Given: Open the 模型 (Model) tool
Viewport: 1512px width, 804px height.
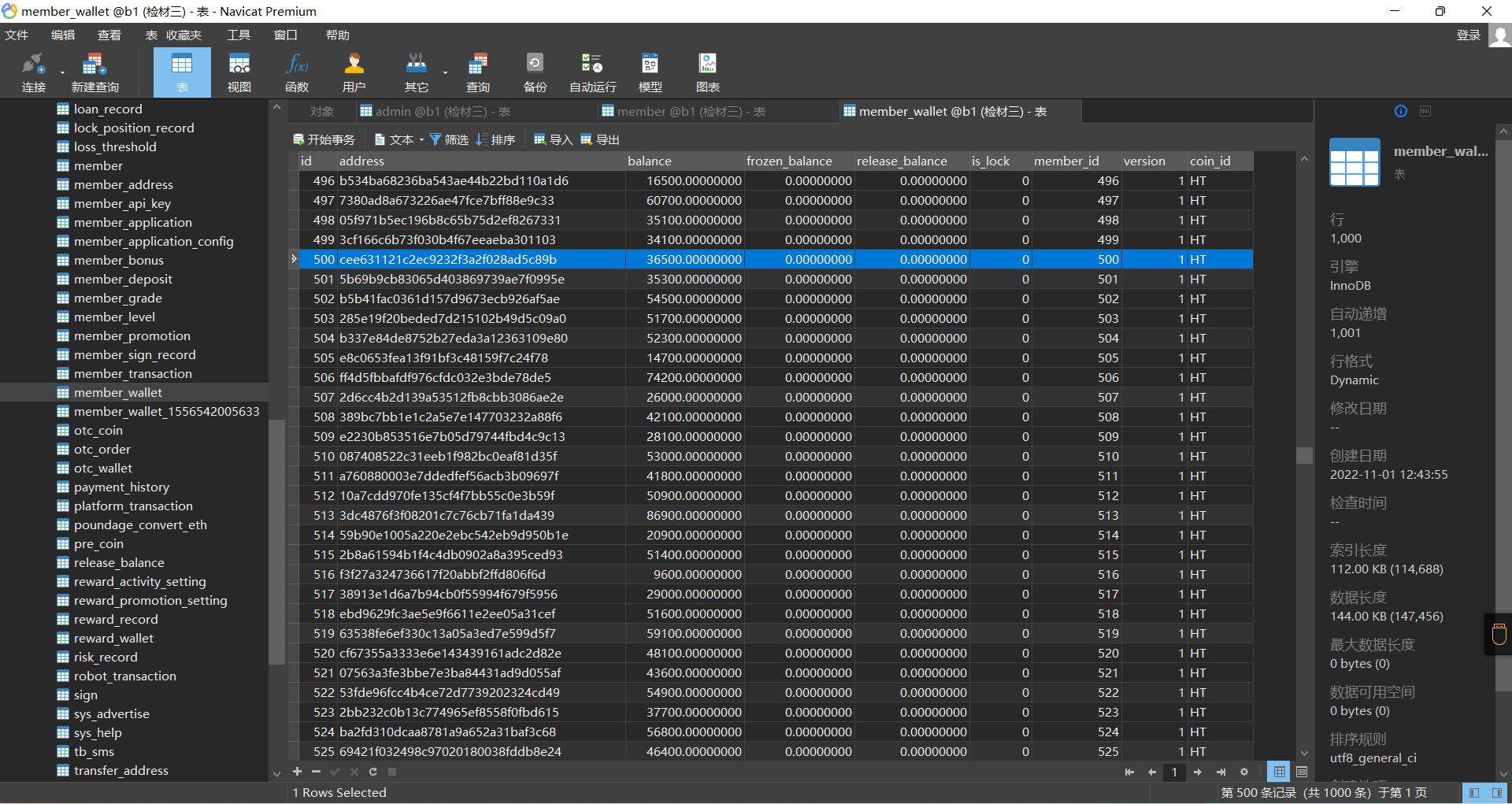Looking at the screenshot, I should 650,72.
